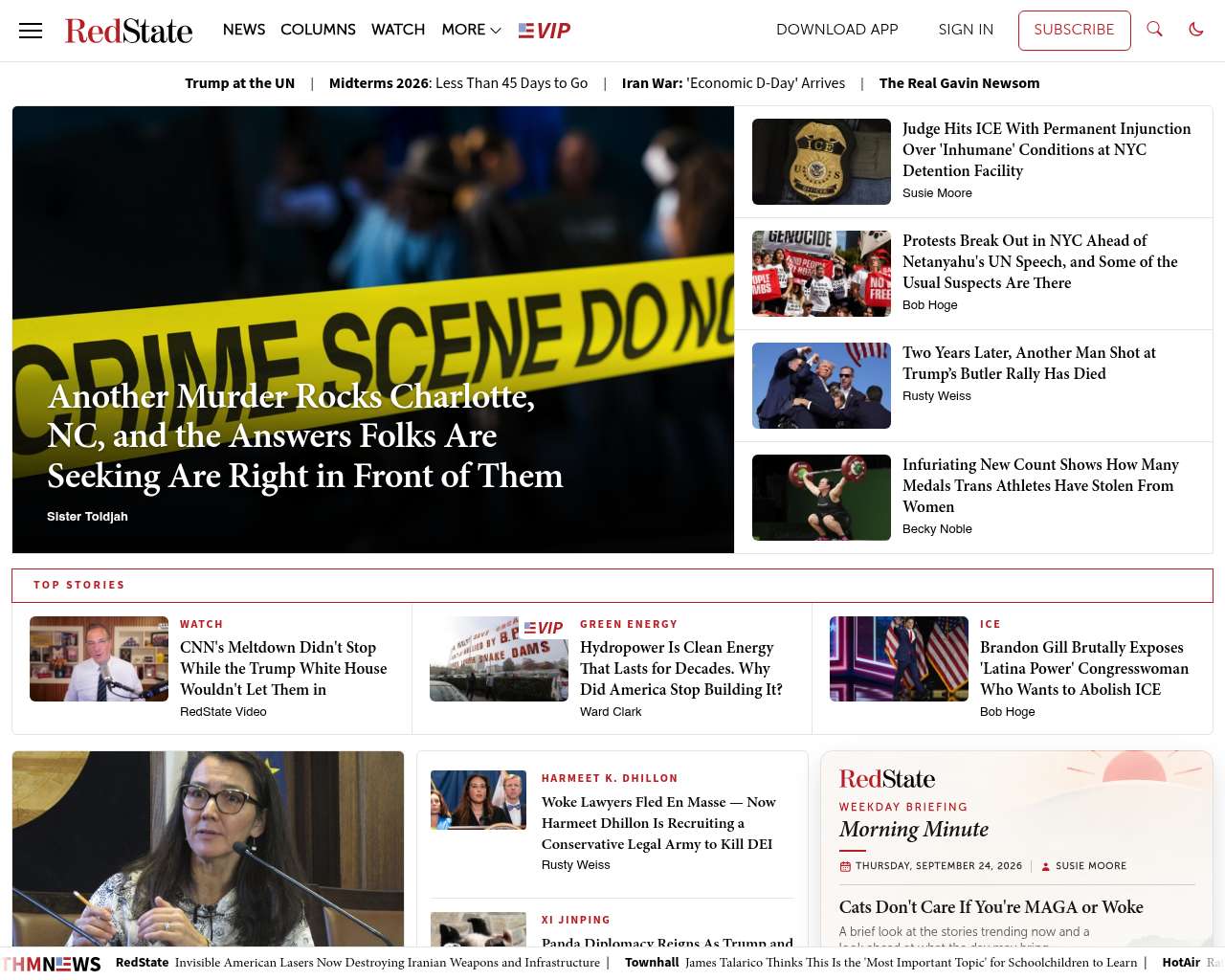The height and width of the screenshot is (980, 1225).
Task: Toggle dark mode moon icon
Action: coord(1196,30)
